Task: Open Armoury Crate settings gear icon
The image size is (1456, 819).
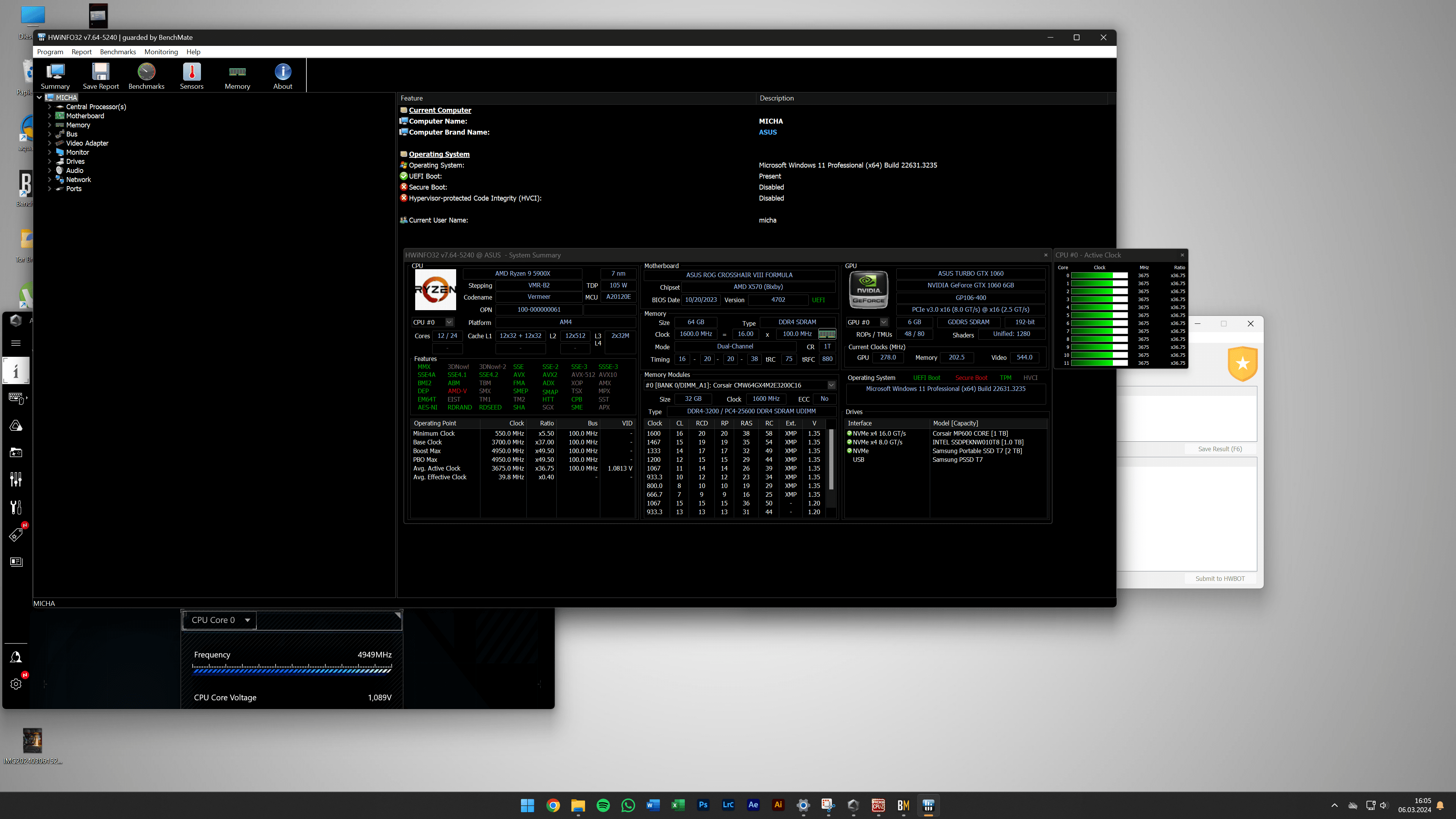Action: 16,684
